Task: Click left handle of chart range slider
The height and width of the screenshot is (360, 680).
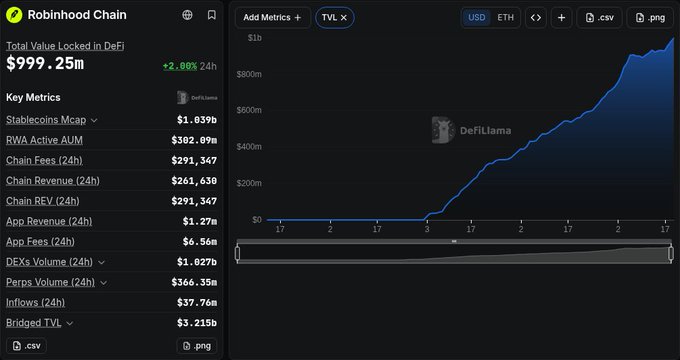Action: [237, 253]
